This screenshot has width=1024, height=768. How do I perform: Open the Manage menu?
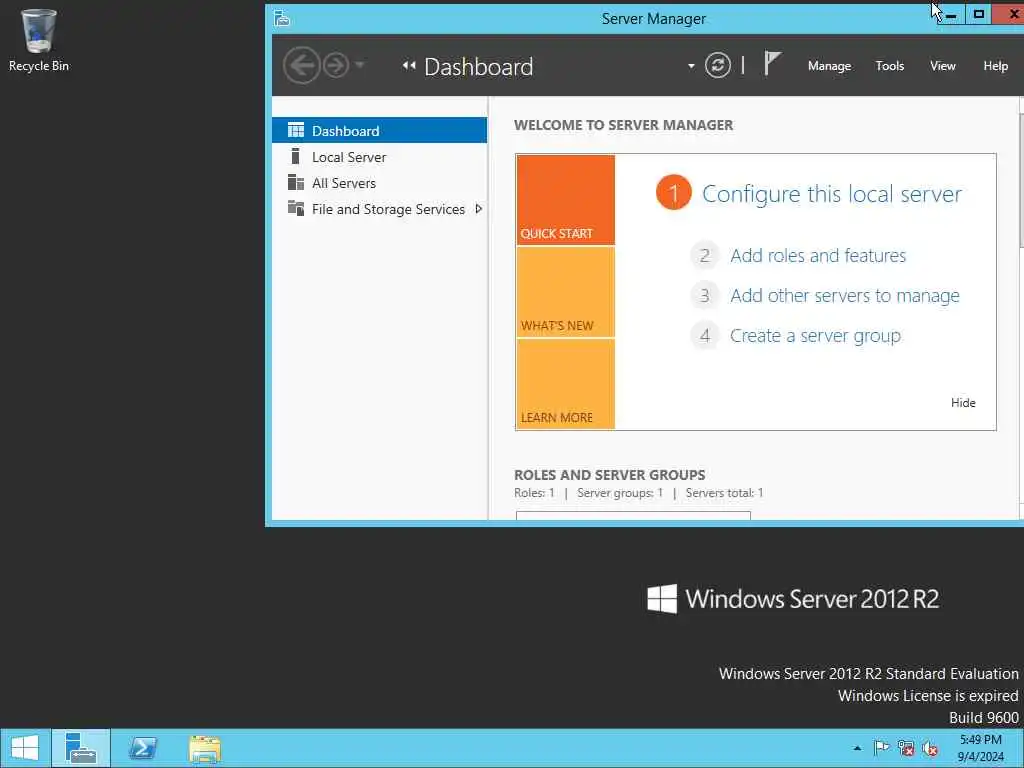829,66
